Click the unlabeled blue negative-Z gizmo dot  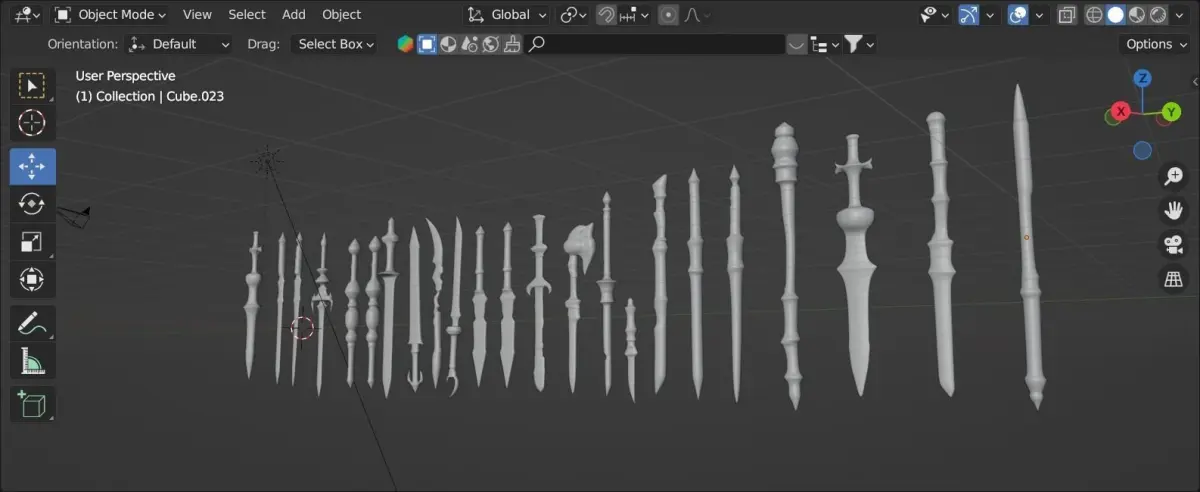tap(1142, 151)
